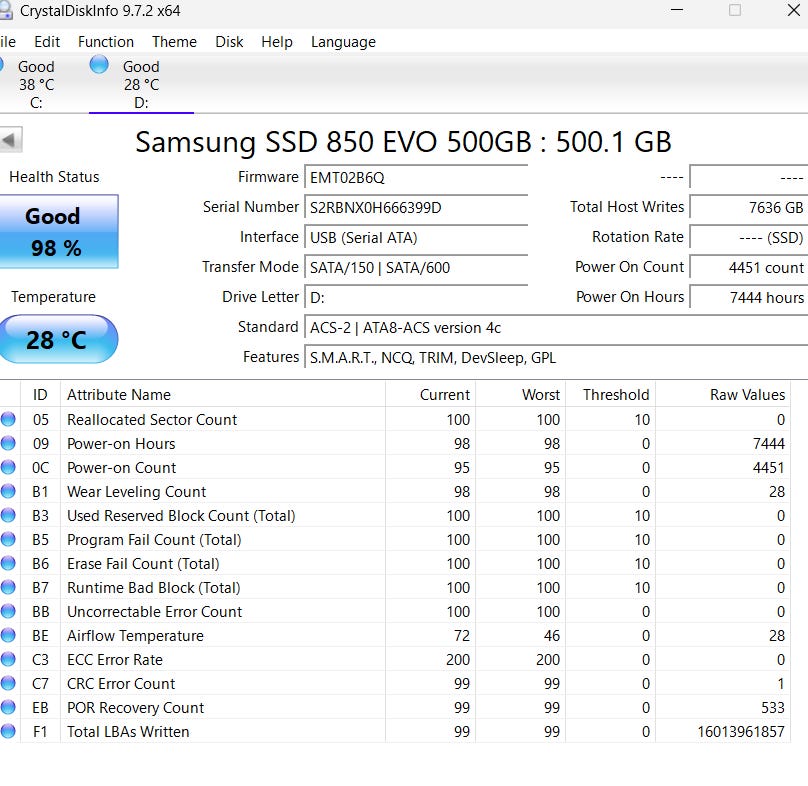
Task: Click status orb for Wear Leveling Count
Action: pos(8,491)
